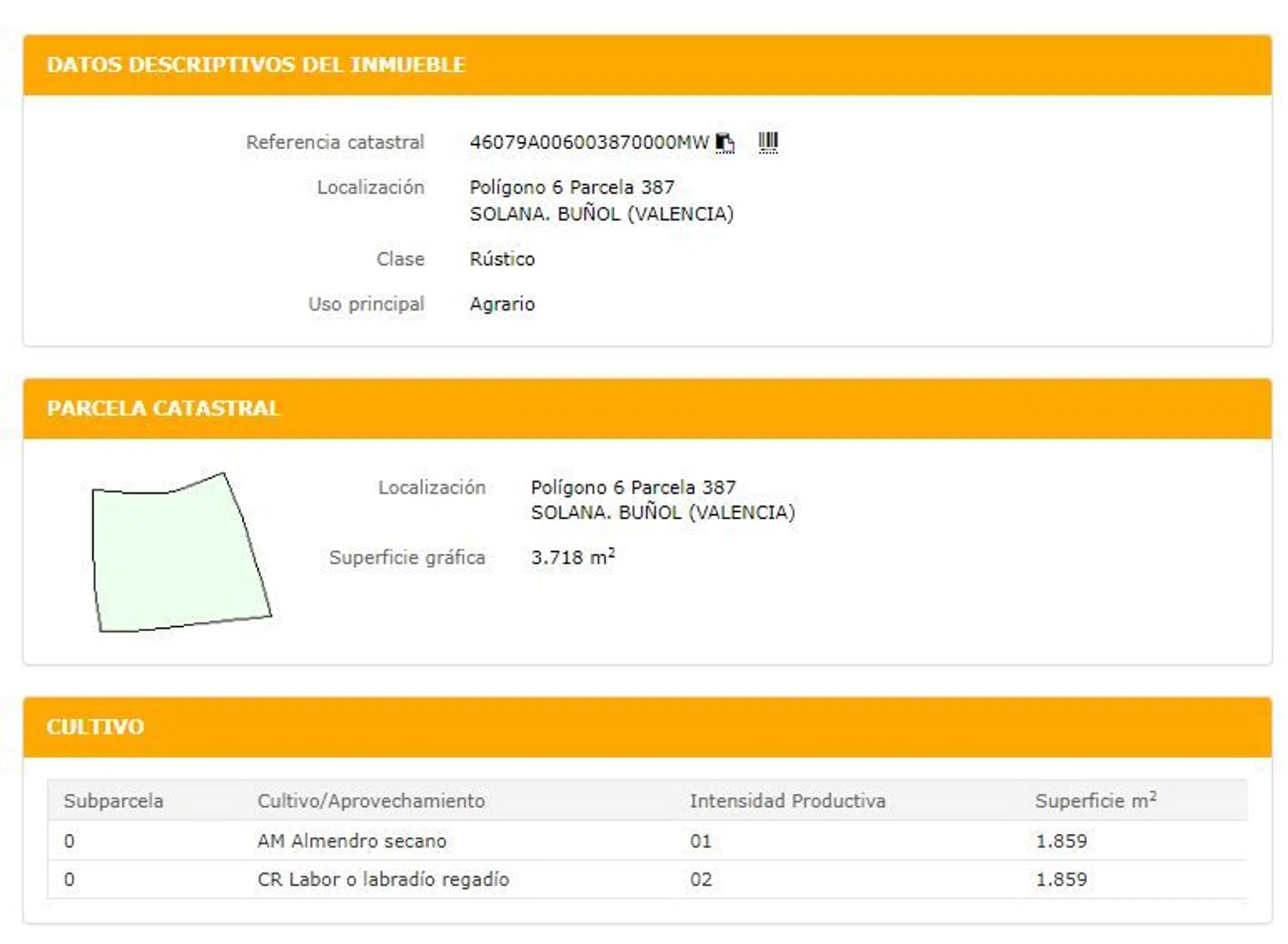
Task: Click the 'Superficie m²' column header
Action: pyautogui.click(x=1095, y=801)
